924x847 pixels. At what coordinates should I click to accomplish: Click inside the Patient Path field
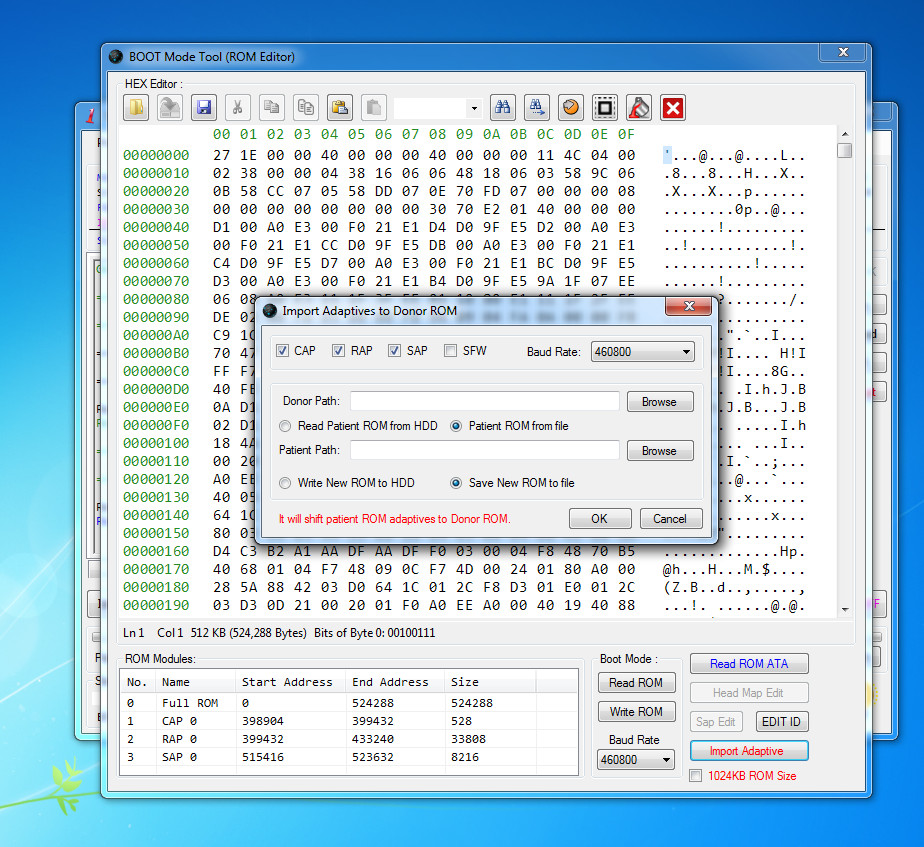[484, 450]
